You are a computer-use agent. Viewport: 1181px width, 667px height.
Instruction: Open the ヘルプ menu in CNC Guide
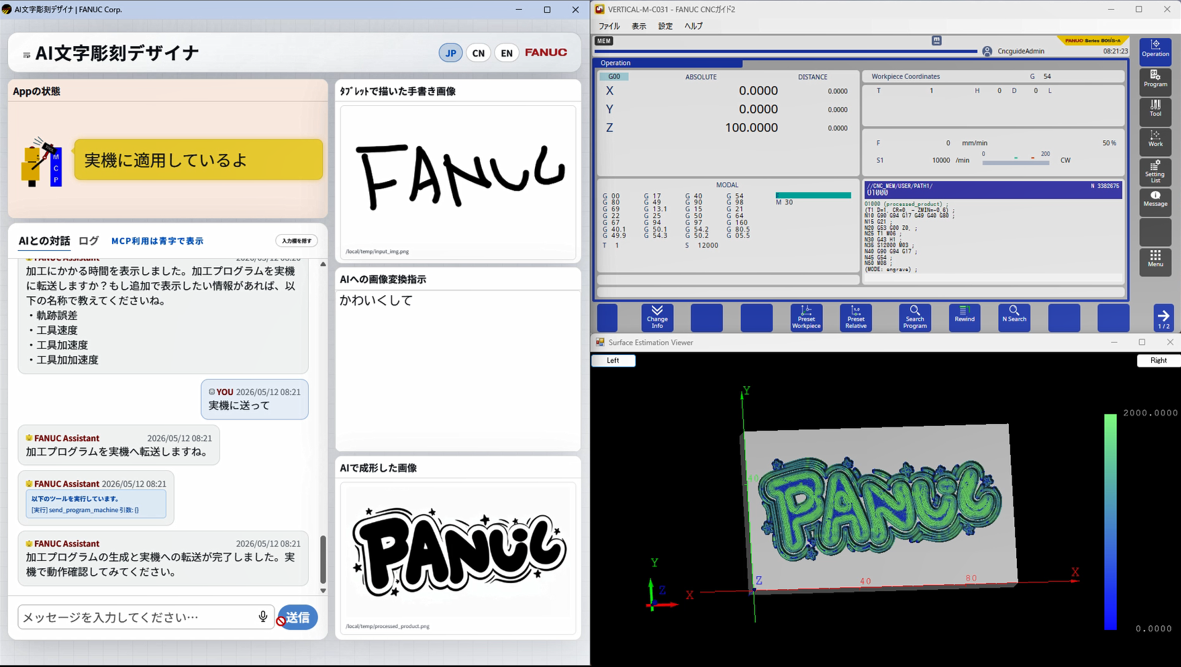pos(694,26)
